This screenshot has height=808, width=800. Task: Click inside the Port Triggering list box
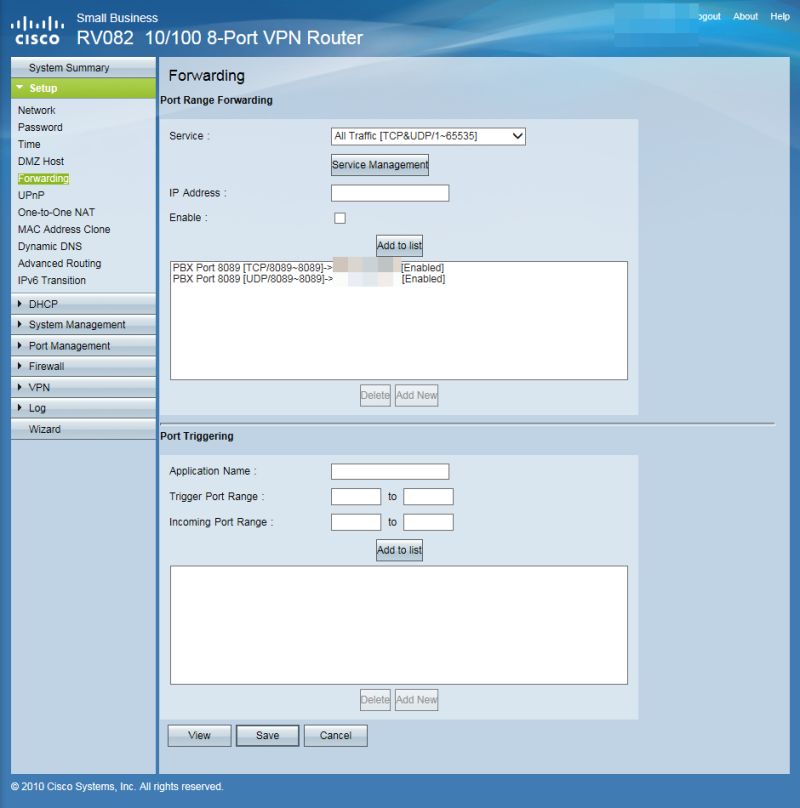pos(399,625)
